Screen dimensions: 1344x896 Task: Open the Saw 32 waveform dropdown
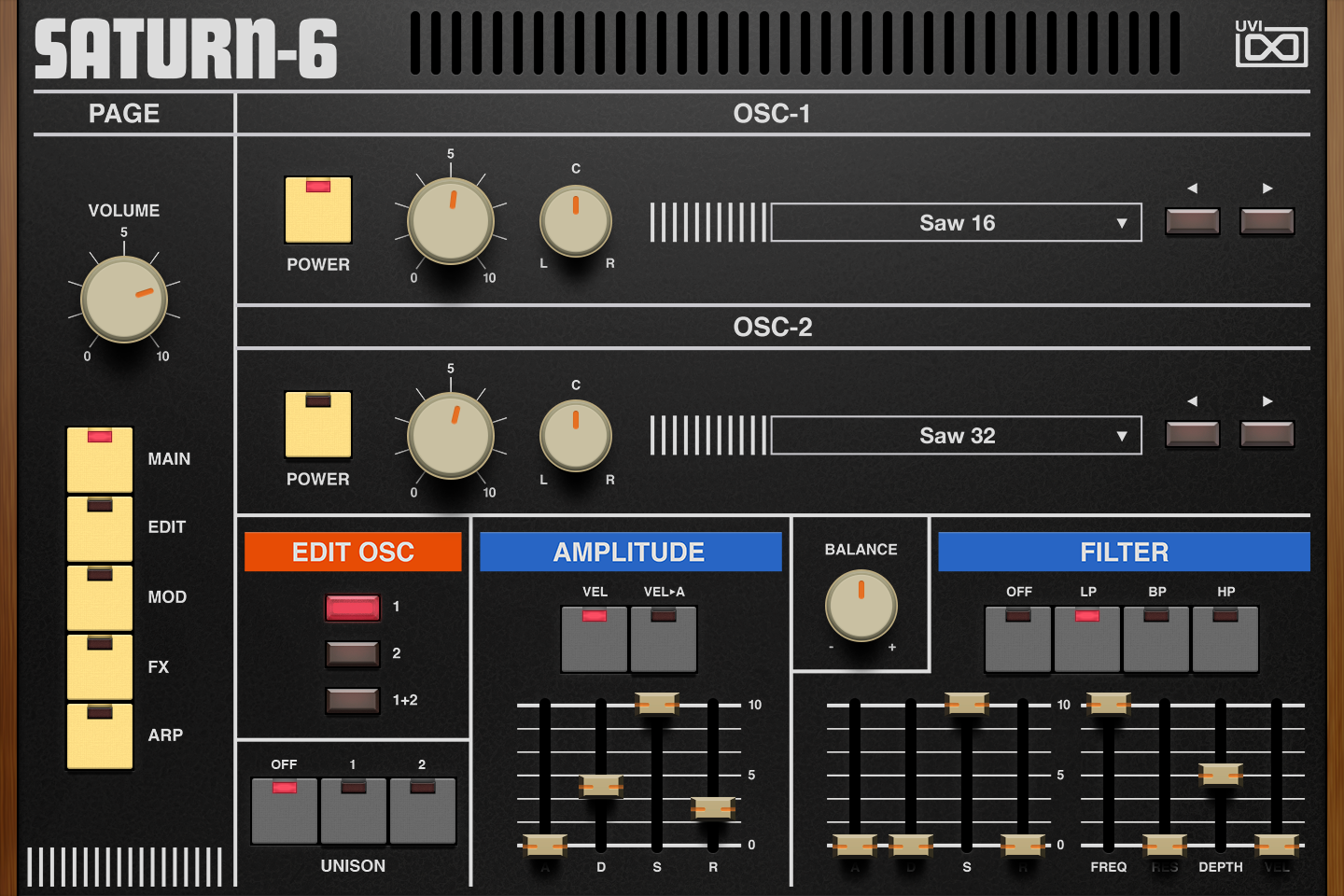tap(956, 435)
